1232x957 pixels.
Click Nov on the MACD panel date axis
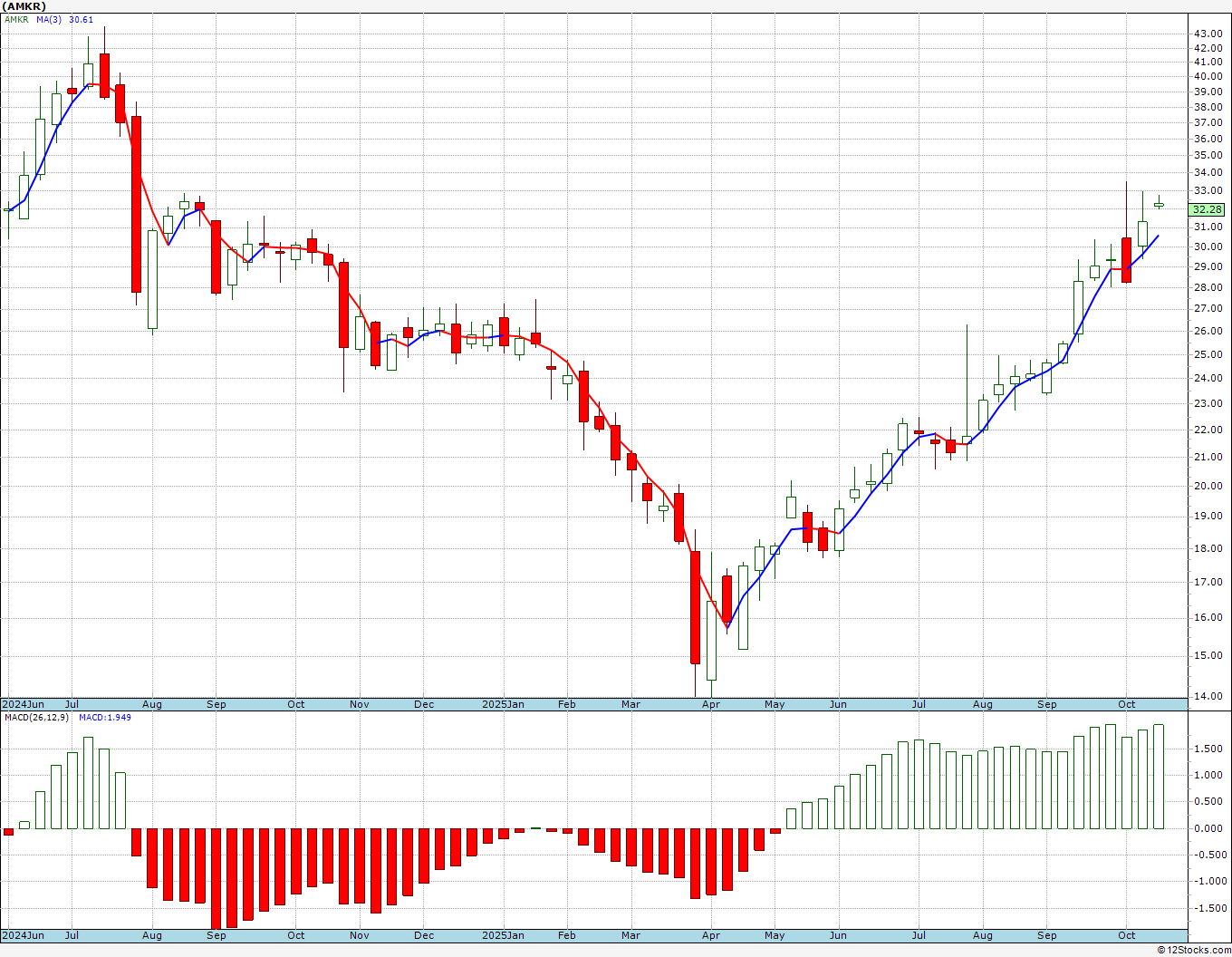[x=360, y=935]
